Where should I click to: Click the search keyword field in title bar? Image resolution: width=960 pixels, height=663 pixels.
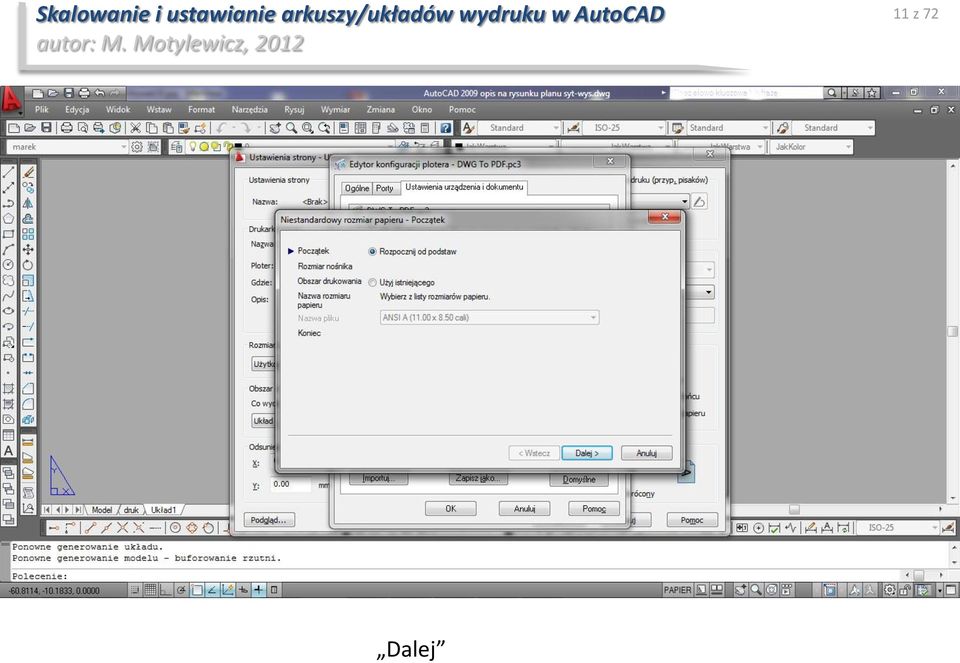pos(746,93)
